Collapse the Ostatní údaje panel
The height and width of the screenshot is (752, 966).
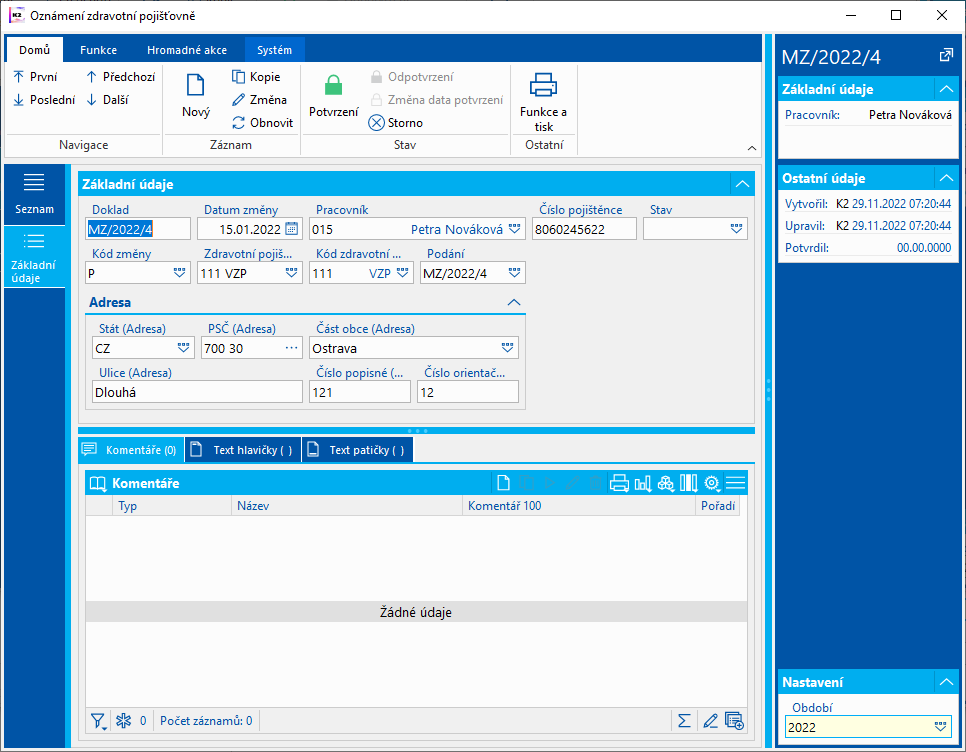tap(946, 178)
